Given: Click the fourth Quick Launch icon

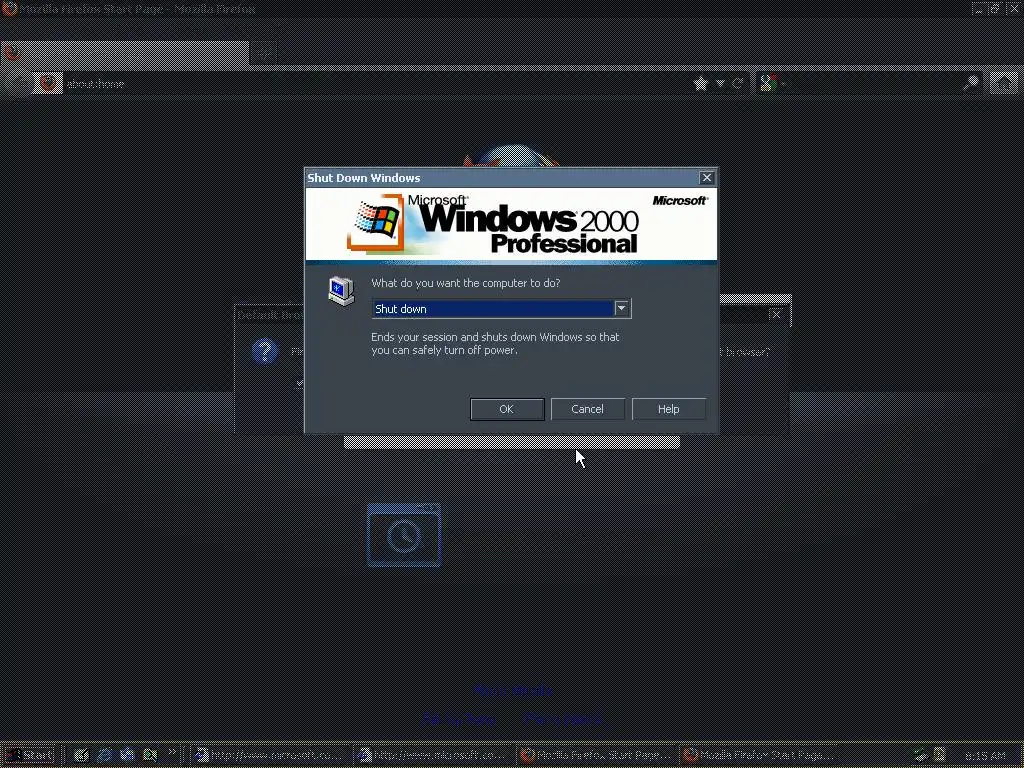Looking at the screenshot, I should [150, 756].
